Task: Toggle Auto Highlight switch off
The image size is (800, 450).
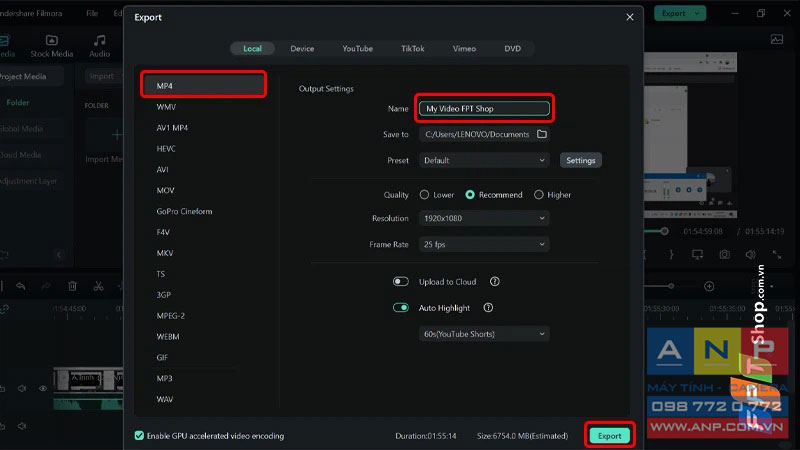Action: 401,308
